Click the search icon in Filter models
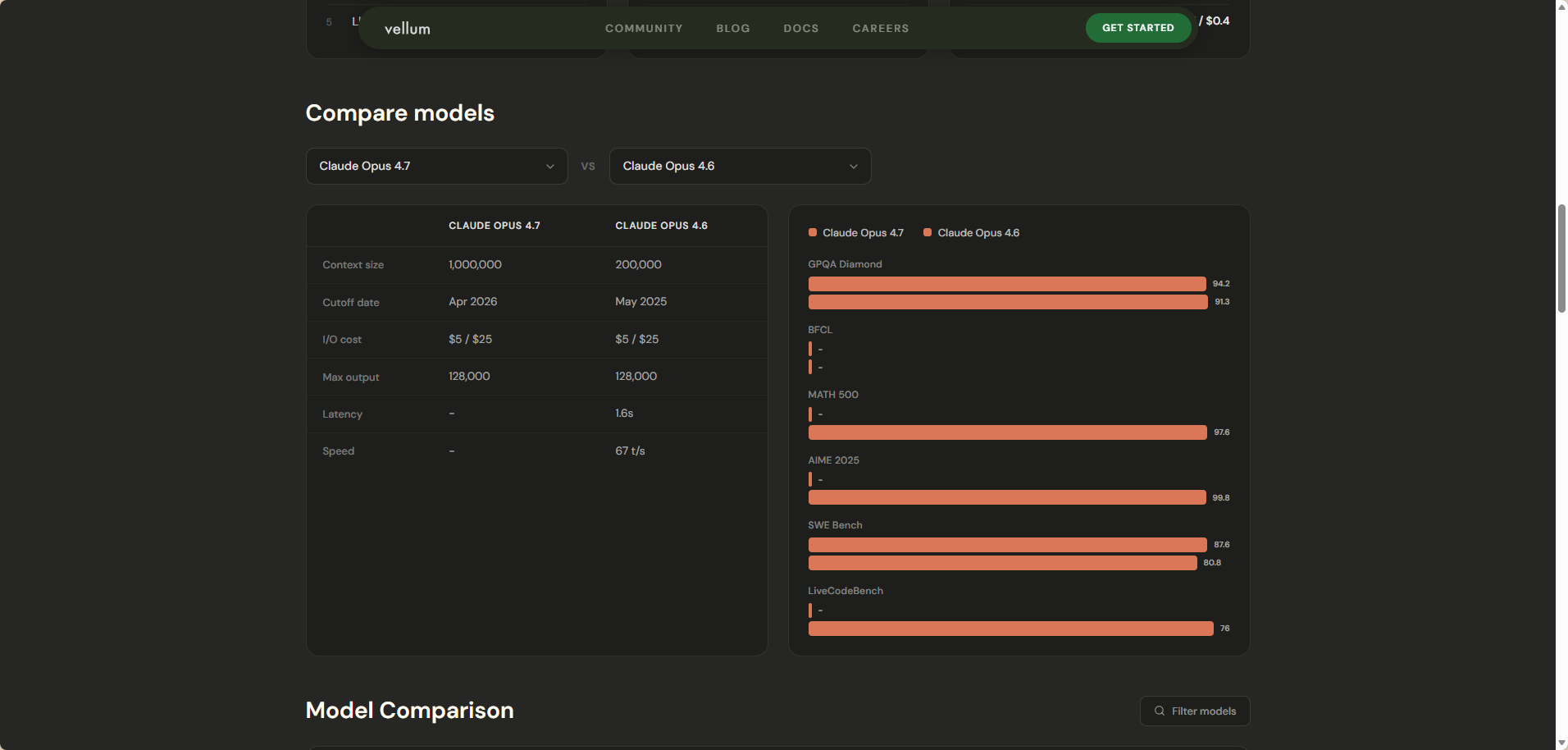This screenshot has width=1568, height=750. [1160, 711]
